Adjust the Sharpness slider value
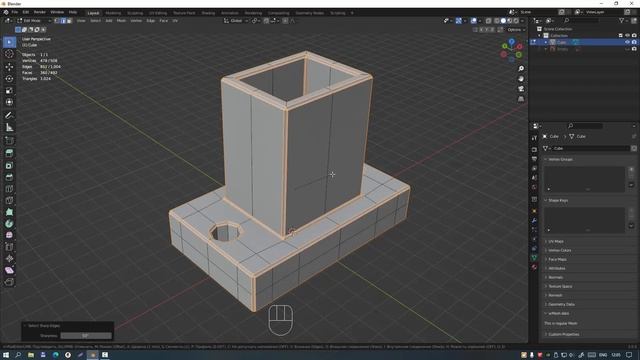The height and width of the screenshot is (360, 640). (x=86, y=336)
